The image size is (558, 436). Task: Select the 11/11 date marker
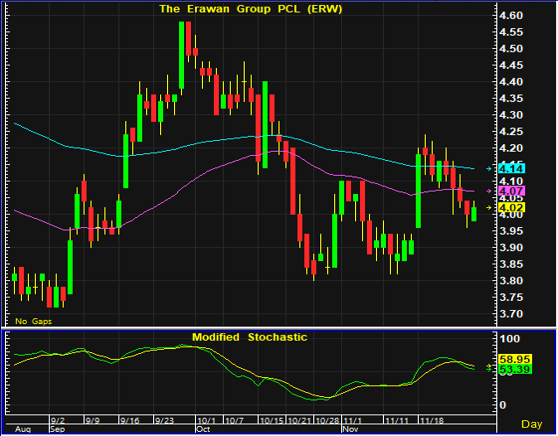(396, 421)
